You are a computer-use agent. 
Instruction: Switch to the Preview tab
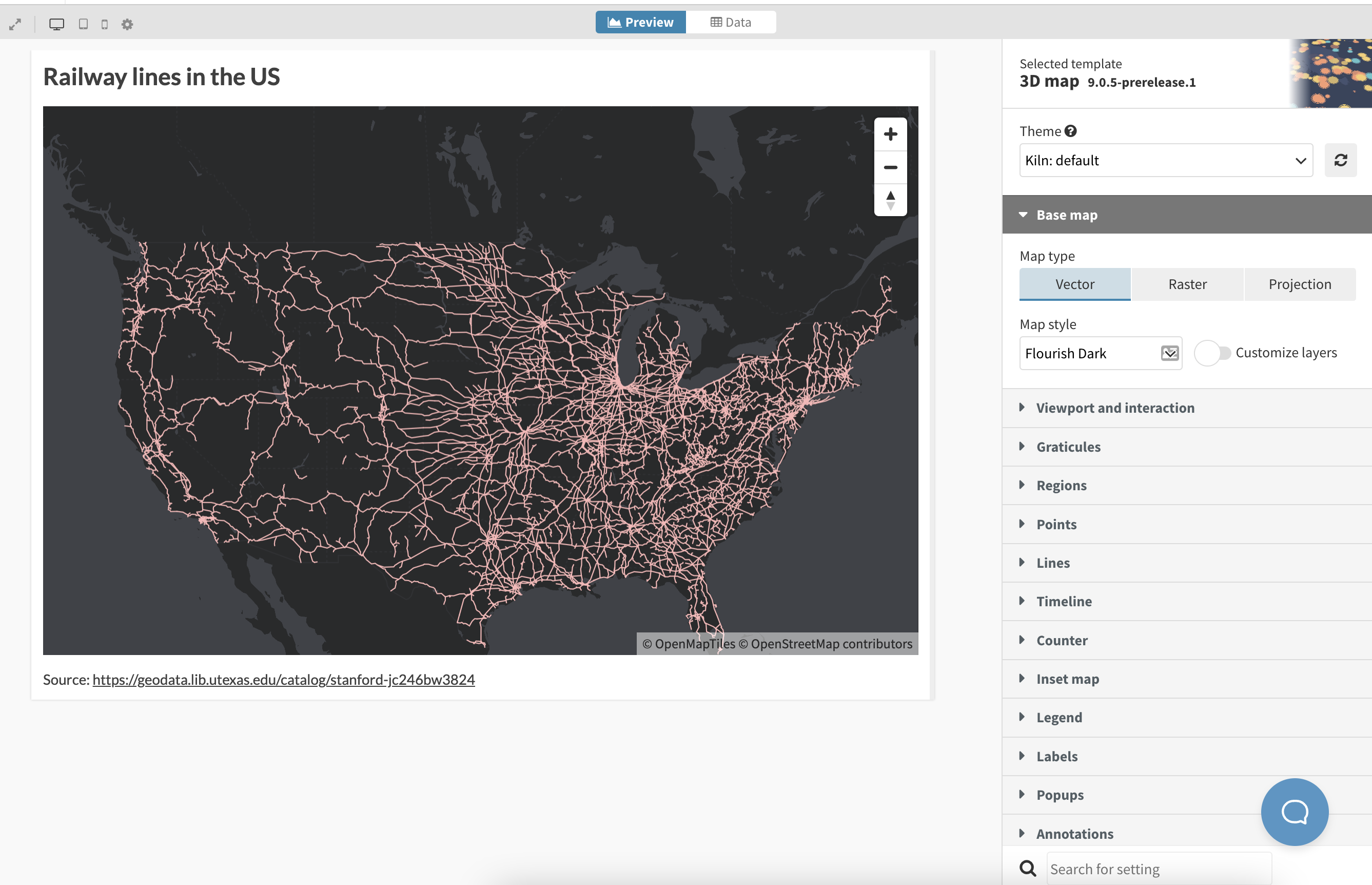[640, 23]
